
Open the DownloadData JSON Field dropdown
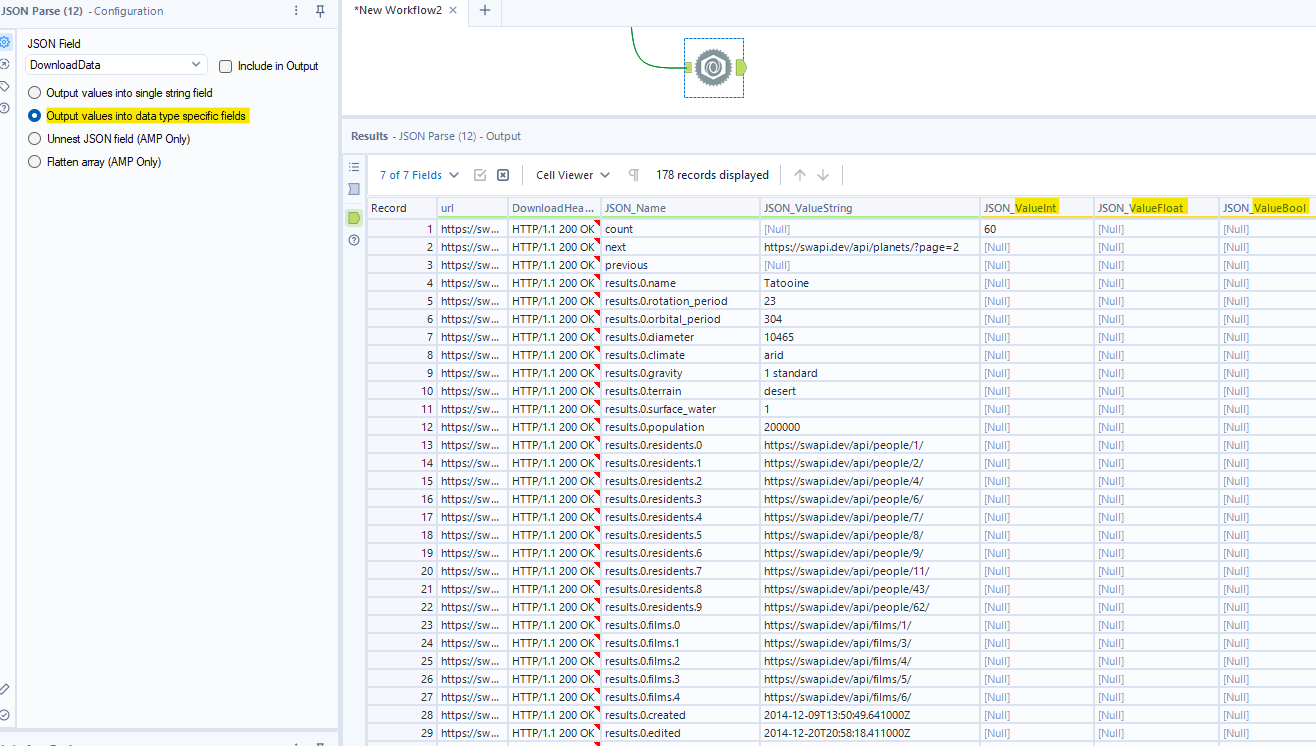pos(116,65)
